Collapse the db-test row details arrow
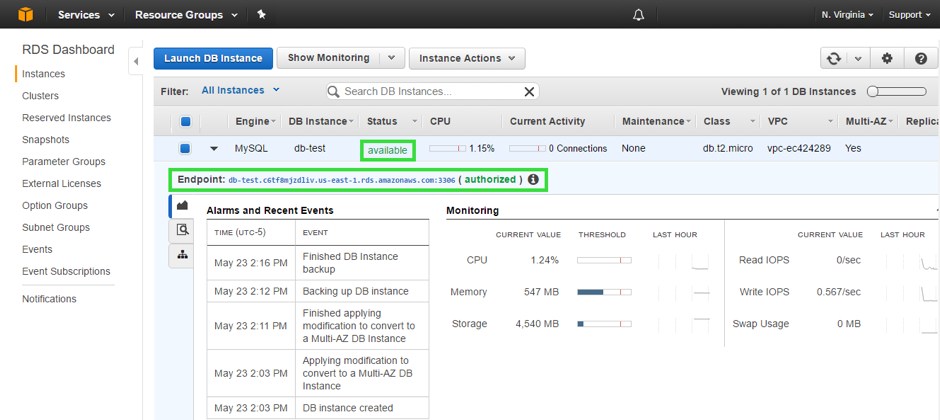The image size is (940, 420). [x=213, y=149]
